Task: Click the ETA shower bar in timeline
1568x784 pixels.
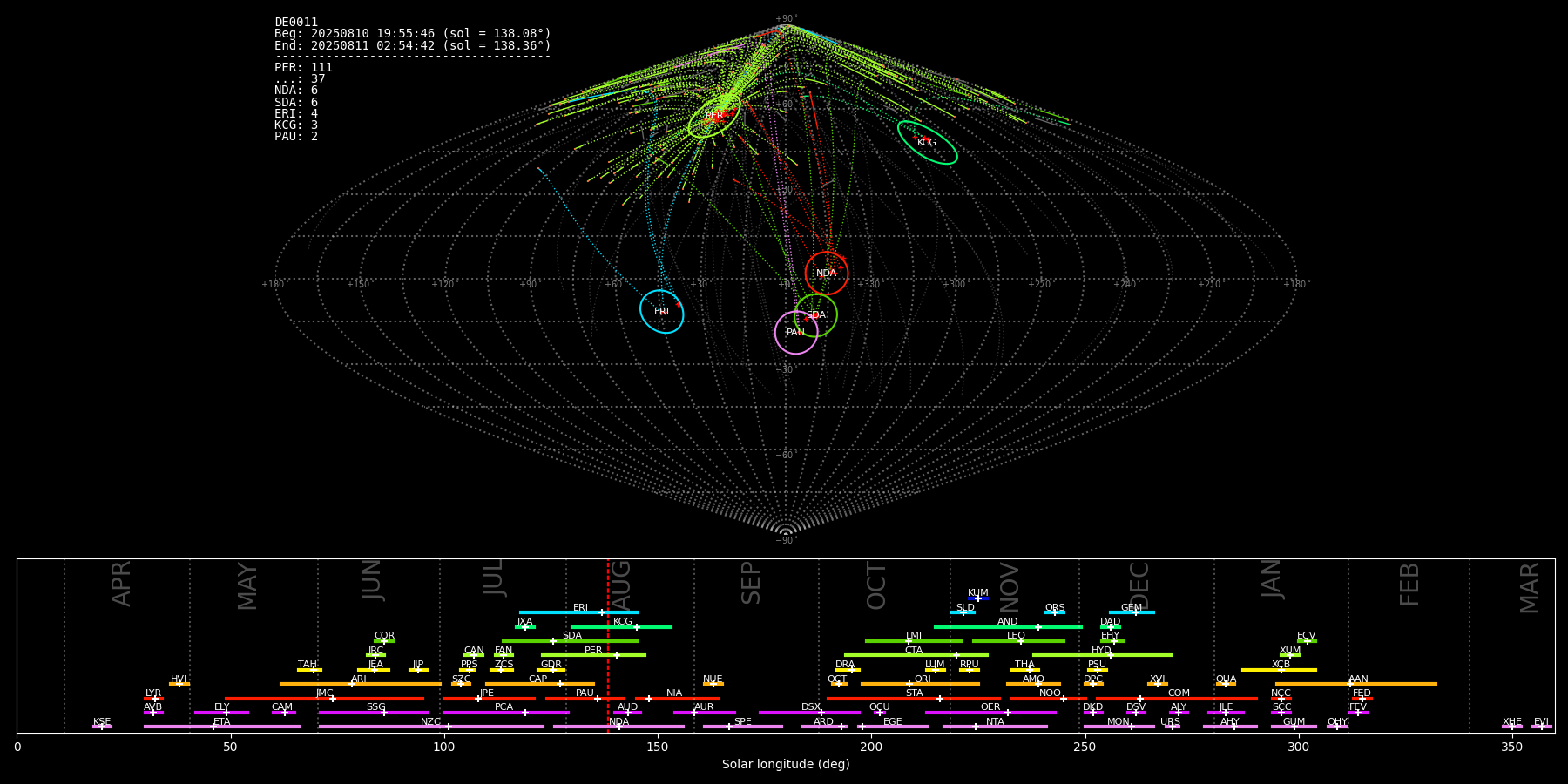Action: [222, 727]
